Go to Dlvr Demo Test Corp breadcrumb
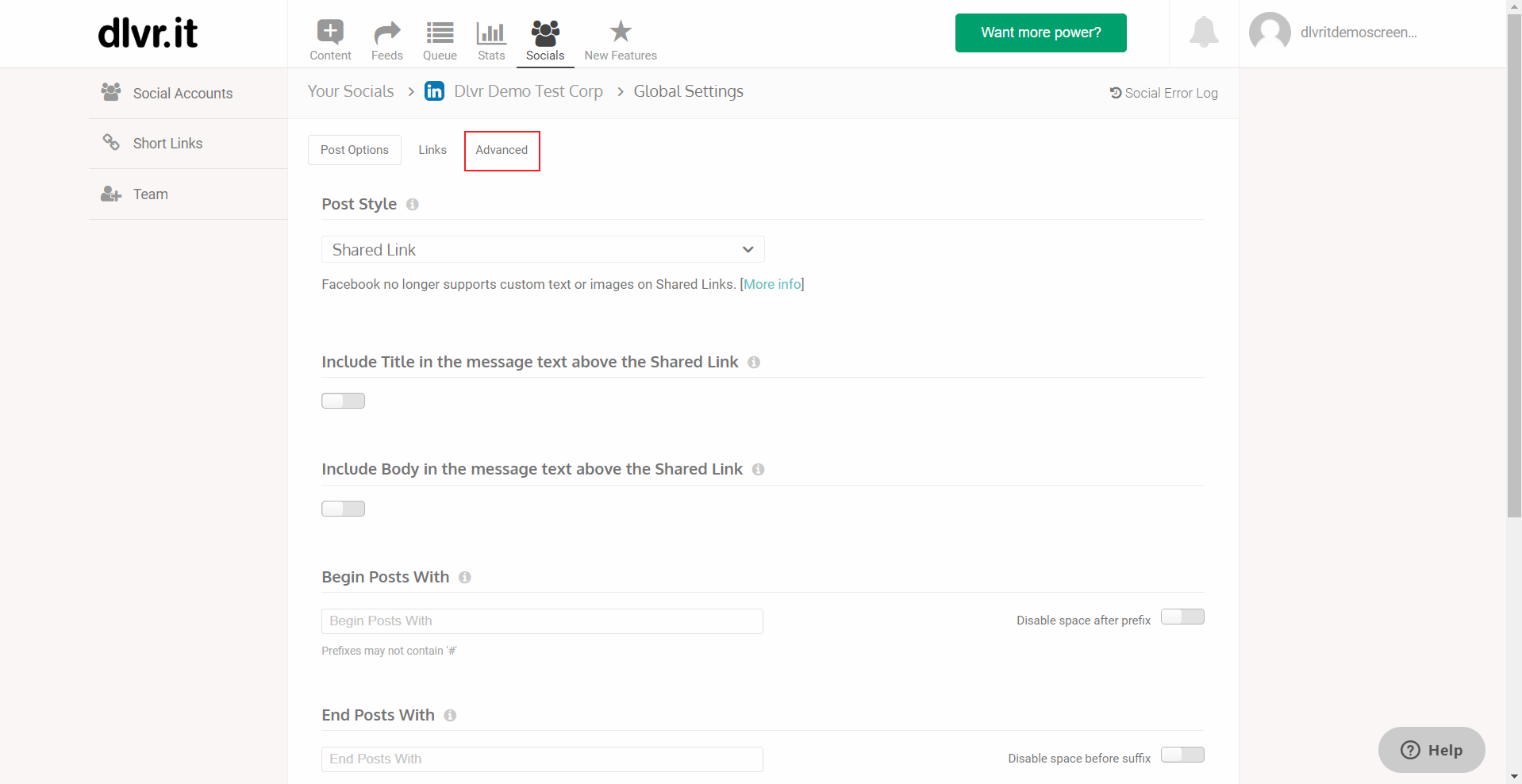Image resolution: width=1522 pixels, height=784 pixels. point(528,91)
